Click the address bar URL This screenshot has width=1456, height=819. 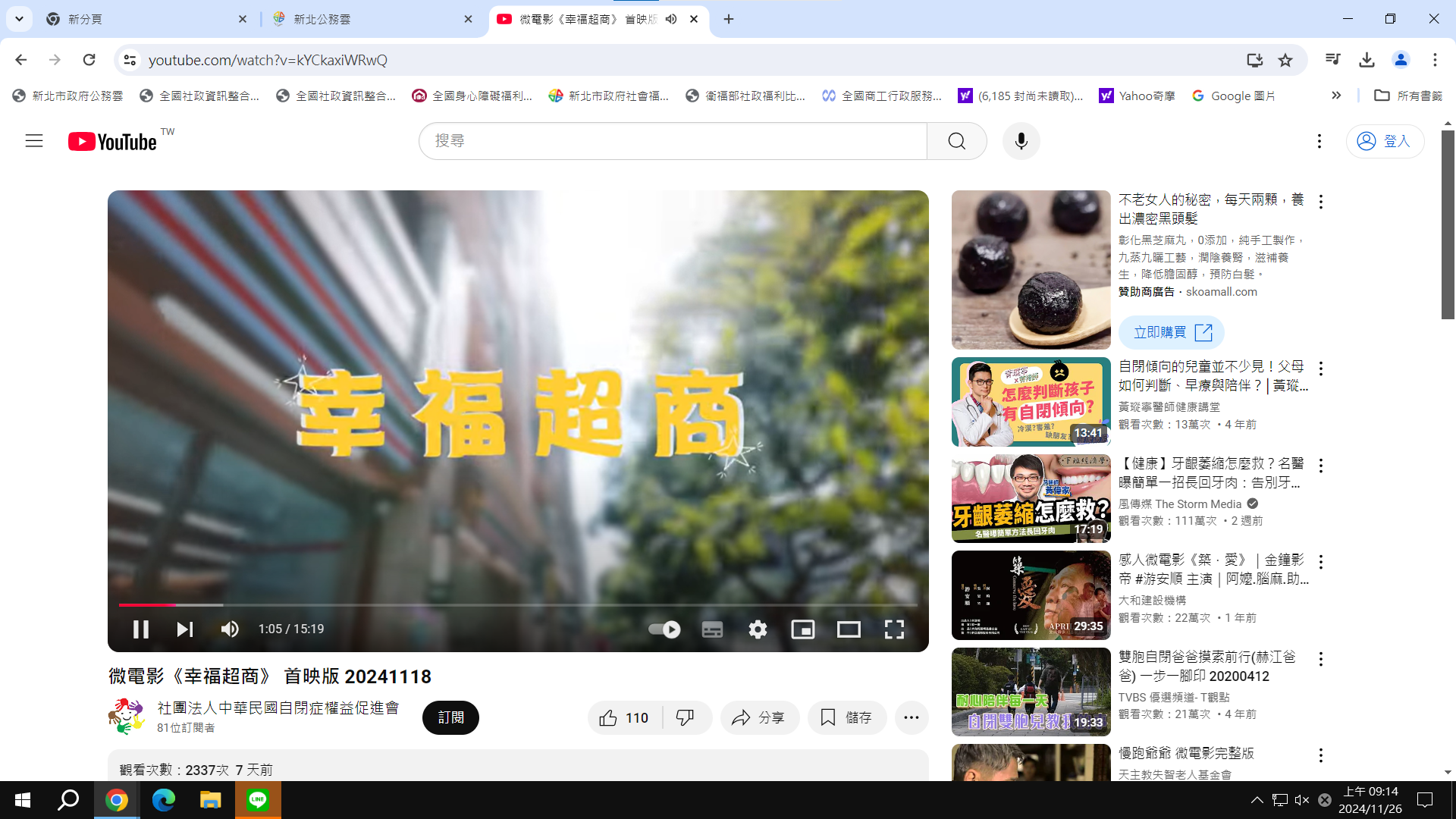pyautogui.click(x=268, y=60)
